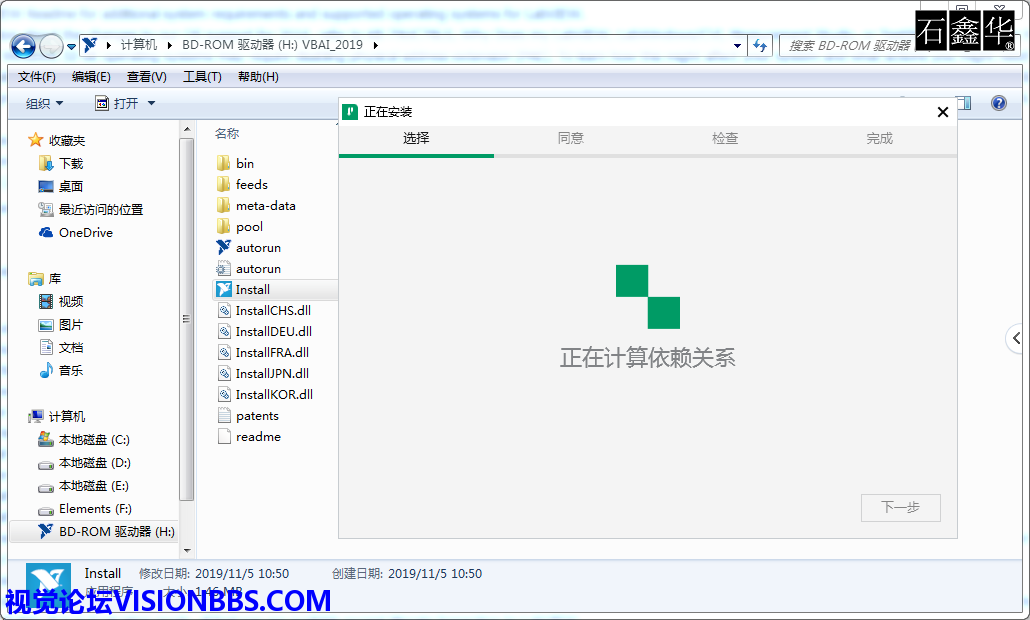The height and width of the screenshot is (620, 1030).
Task: Click the navigation pane vertical scrollbar
Action: click(x=186, y=320)
